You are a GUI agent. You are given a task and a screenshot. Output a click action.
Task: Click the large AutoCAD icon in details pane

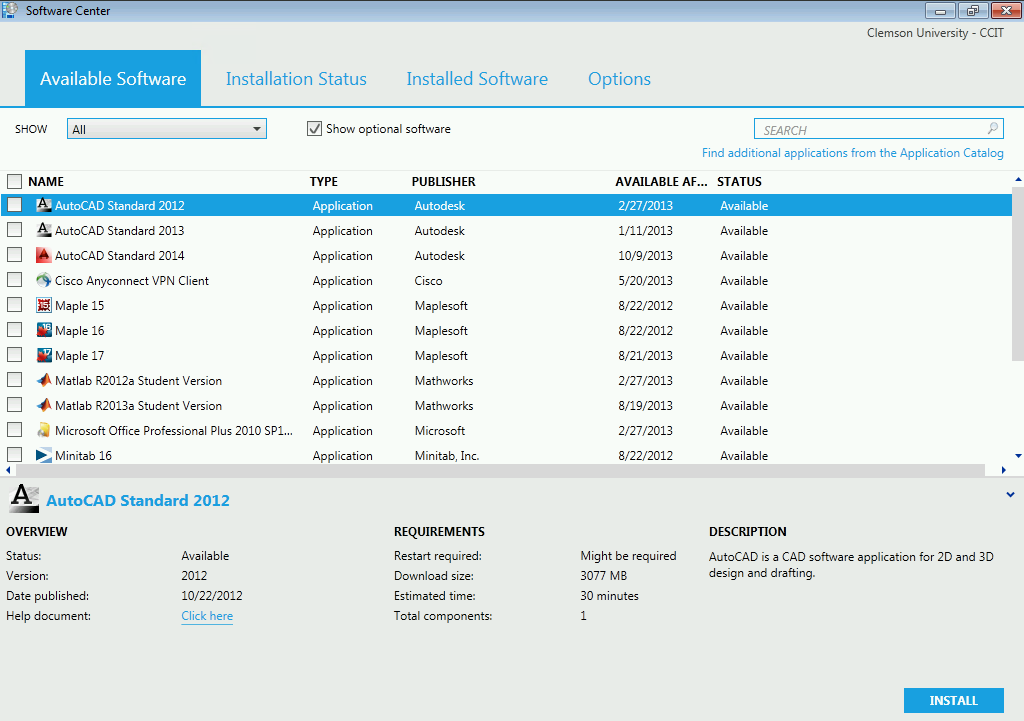[x=24, y=498]
